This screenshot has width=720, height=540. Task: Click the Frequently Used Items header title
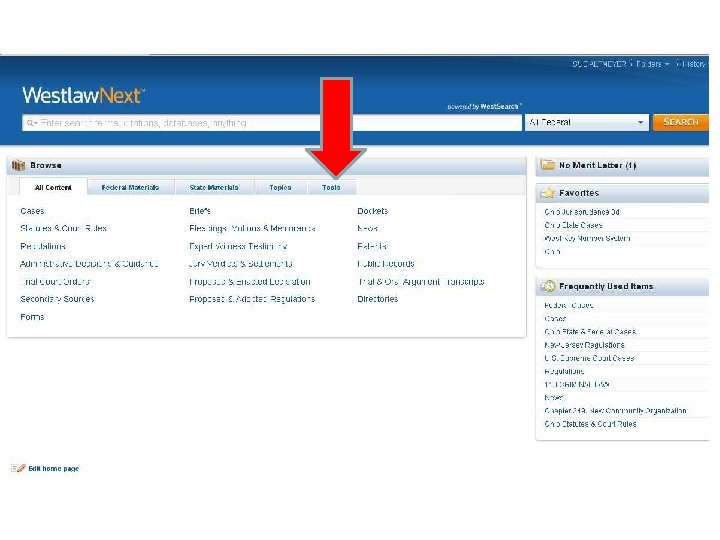606,287
